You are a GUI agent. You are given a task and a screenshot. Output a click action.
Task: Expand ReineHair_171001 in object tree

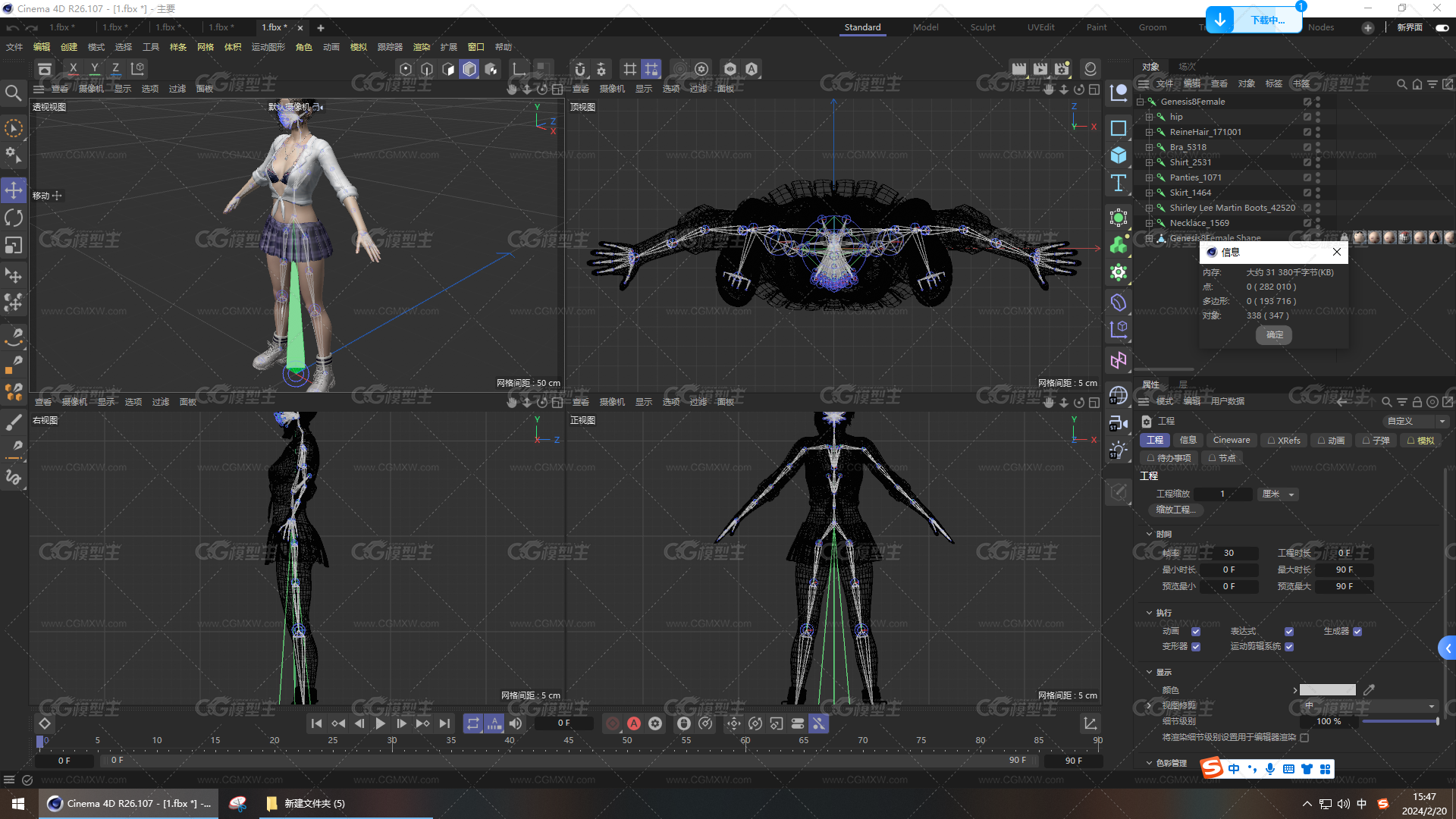click(1149, 132)
